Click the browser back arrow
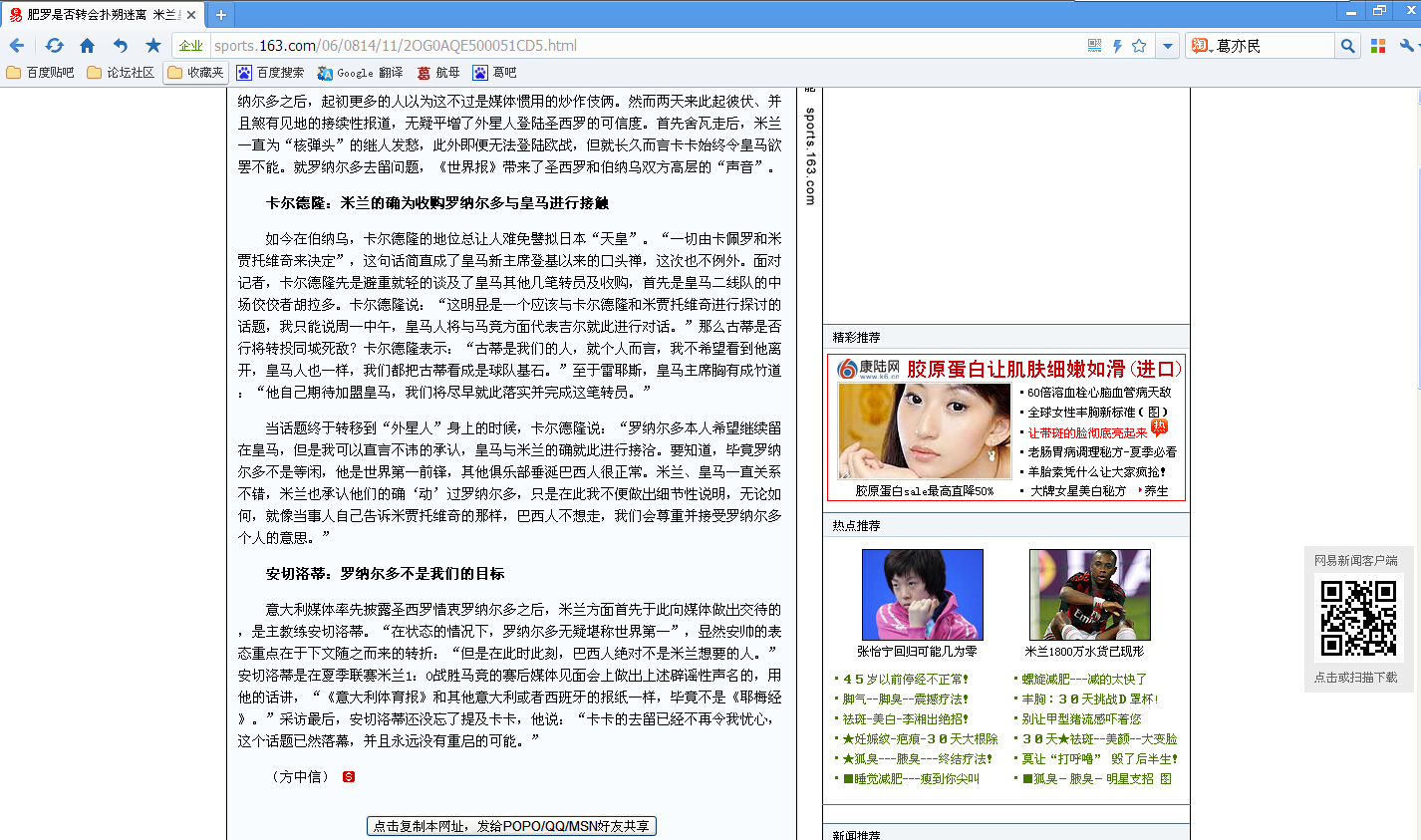This screenshot has width=1421, height=840. [17, 46]
